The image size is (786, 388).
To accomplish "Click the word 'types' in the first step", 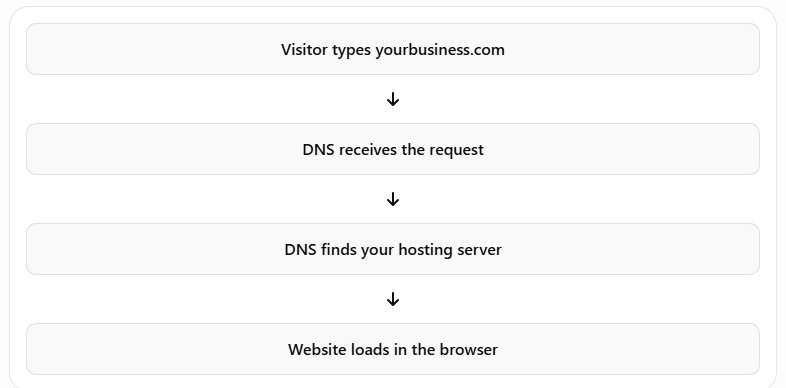I will tap(352, 50).
